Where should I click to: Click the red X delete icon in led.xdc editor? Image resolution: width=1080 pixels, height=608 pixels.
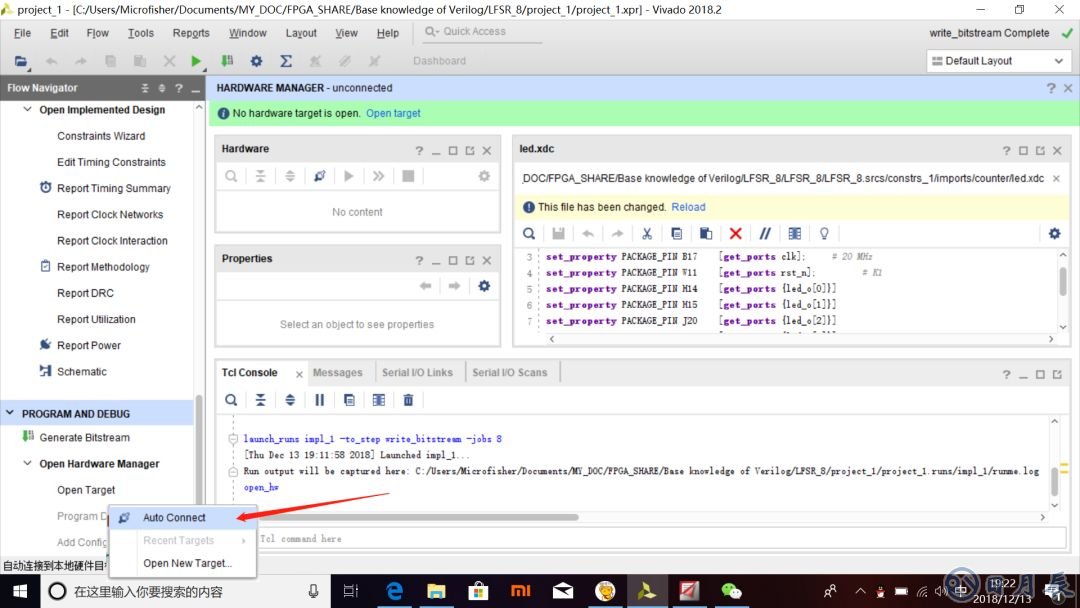pos(735,233)
